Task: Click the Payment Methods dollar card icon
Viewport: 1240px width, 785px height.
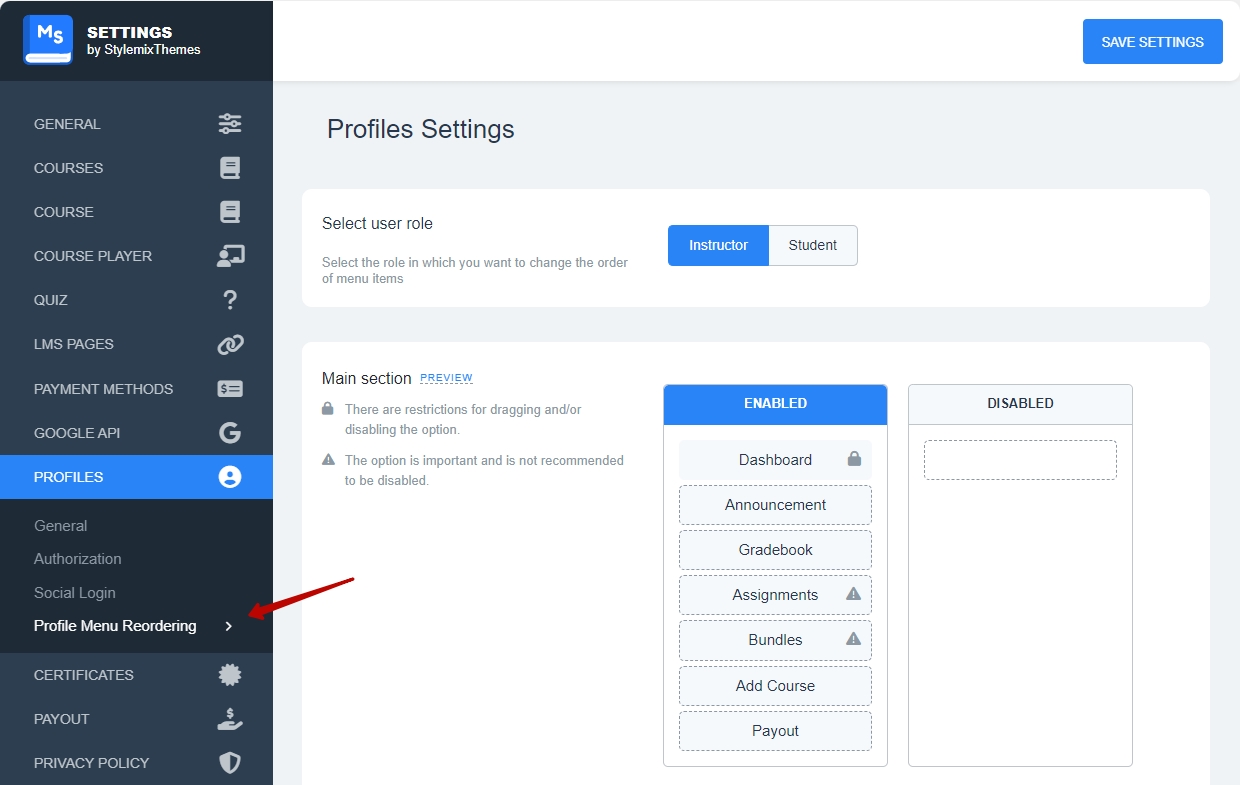Action: tap(230, 389)
